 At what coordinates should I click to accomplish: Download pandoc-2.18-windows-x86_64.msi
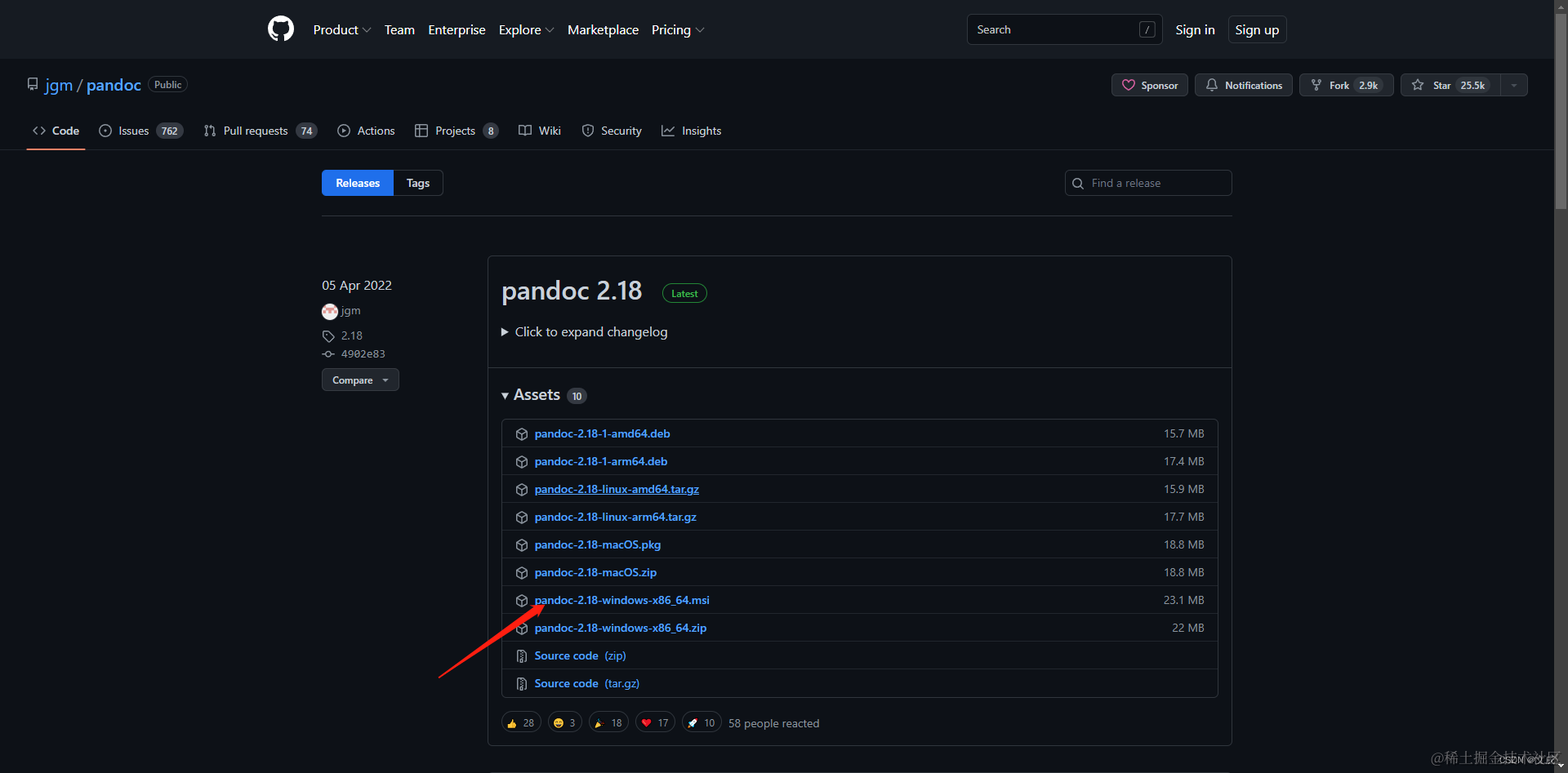(x=621, y=600)
